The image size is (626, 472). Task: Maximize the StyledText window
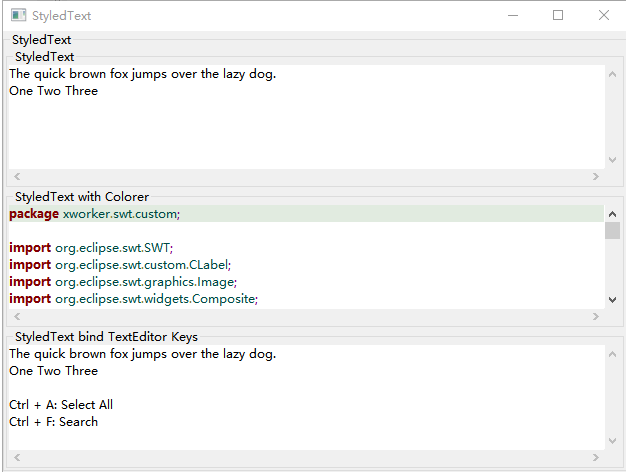tap(558, 16)
